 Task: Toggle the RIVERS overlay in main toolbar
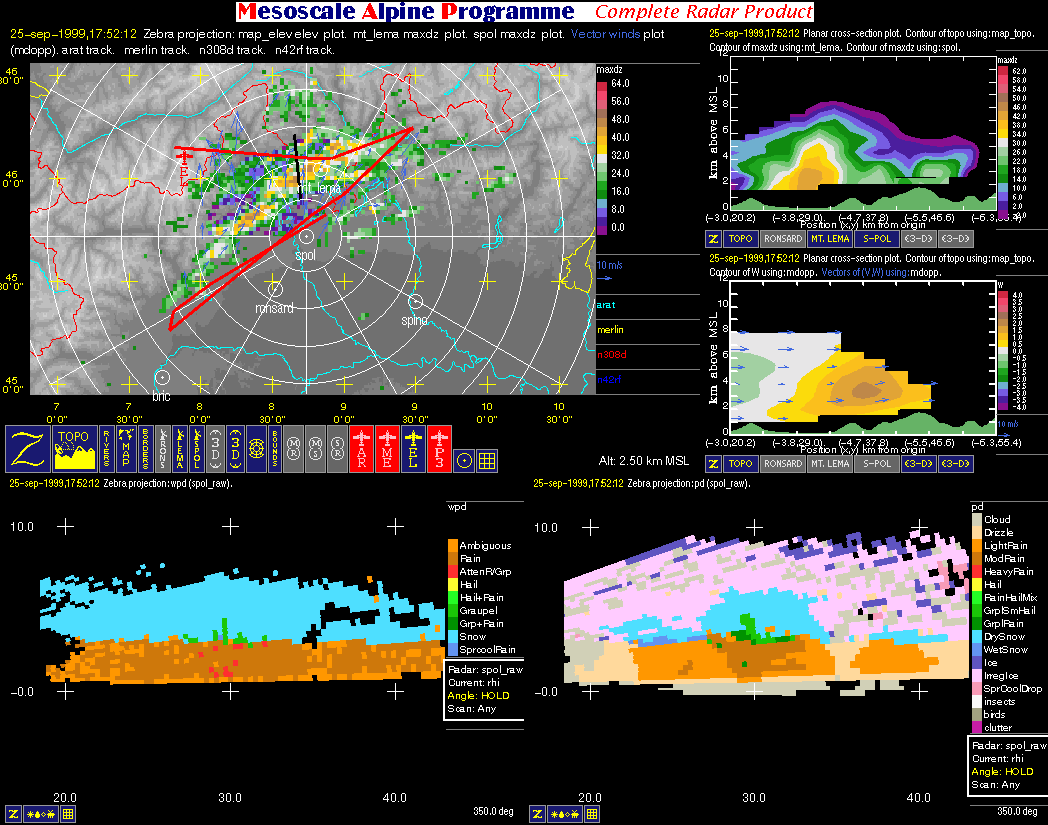106,449
